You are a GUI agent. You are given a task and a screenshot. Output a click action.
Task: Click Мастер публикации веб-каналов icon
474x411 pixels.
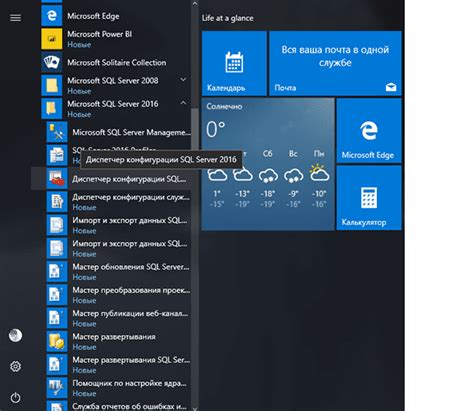click(x=57, y=318)
